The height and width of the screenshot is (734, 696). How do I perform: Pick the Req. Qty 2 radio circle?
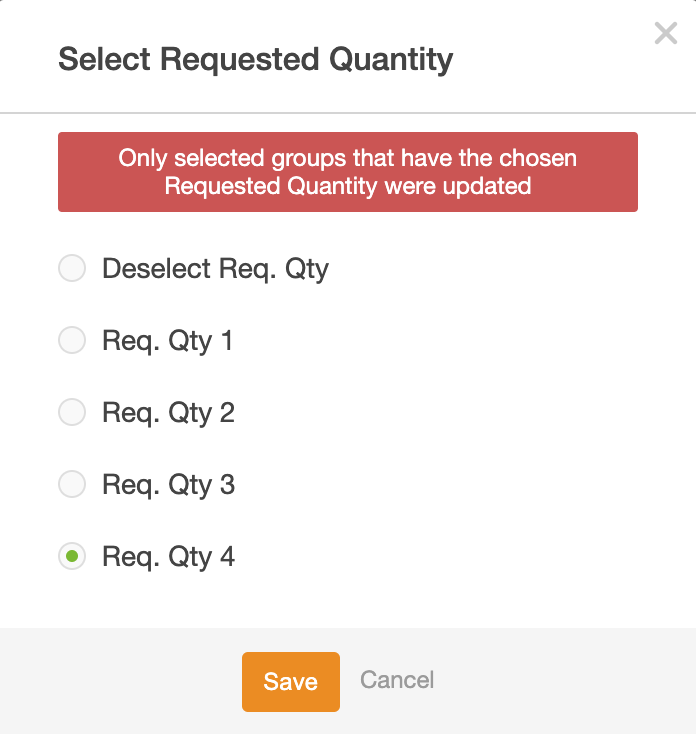pyautogui.click(x=72, y=413)
